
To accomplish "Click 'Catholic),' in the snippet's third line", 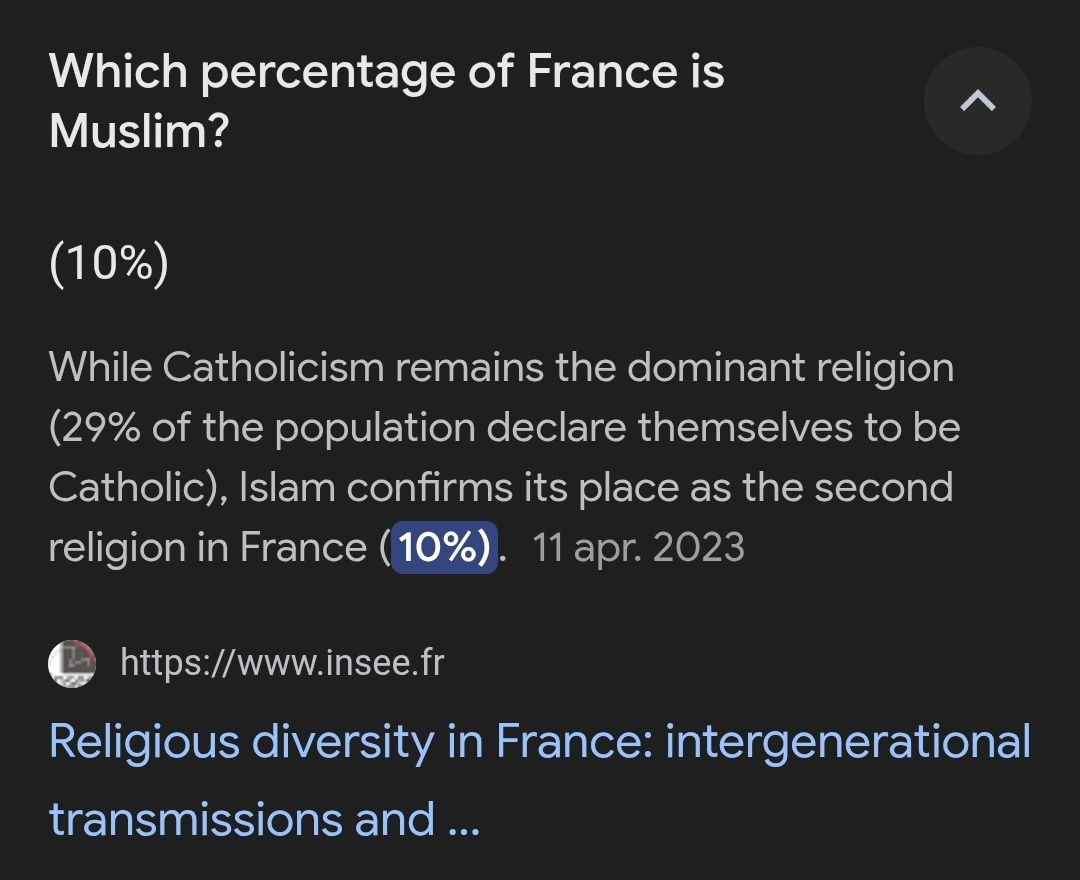I will [138, 488].
